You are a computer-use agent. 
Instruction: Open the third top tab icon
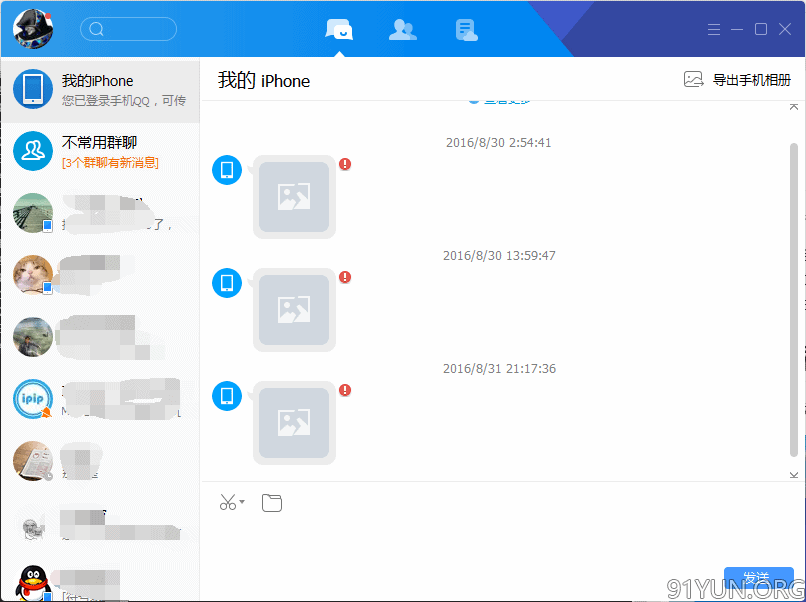tap(466, 29)
